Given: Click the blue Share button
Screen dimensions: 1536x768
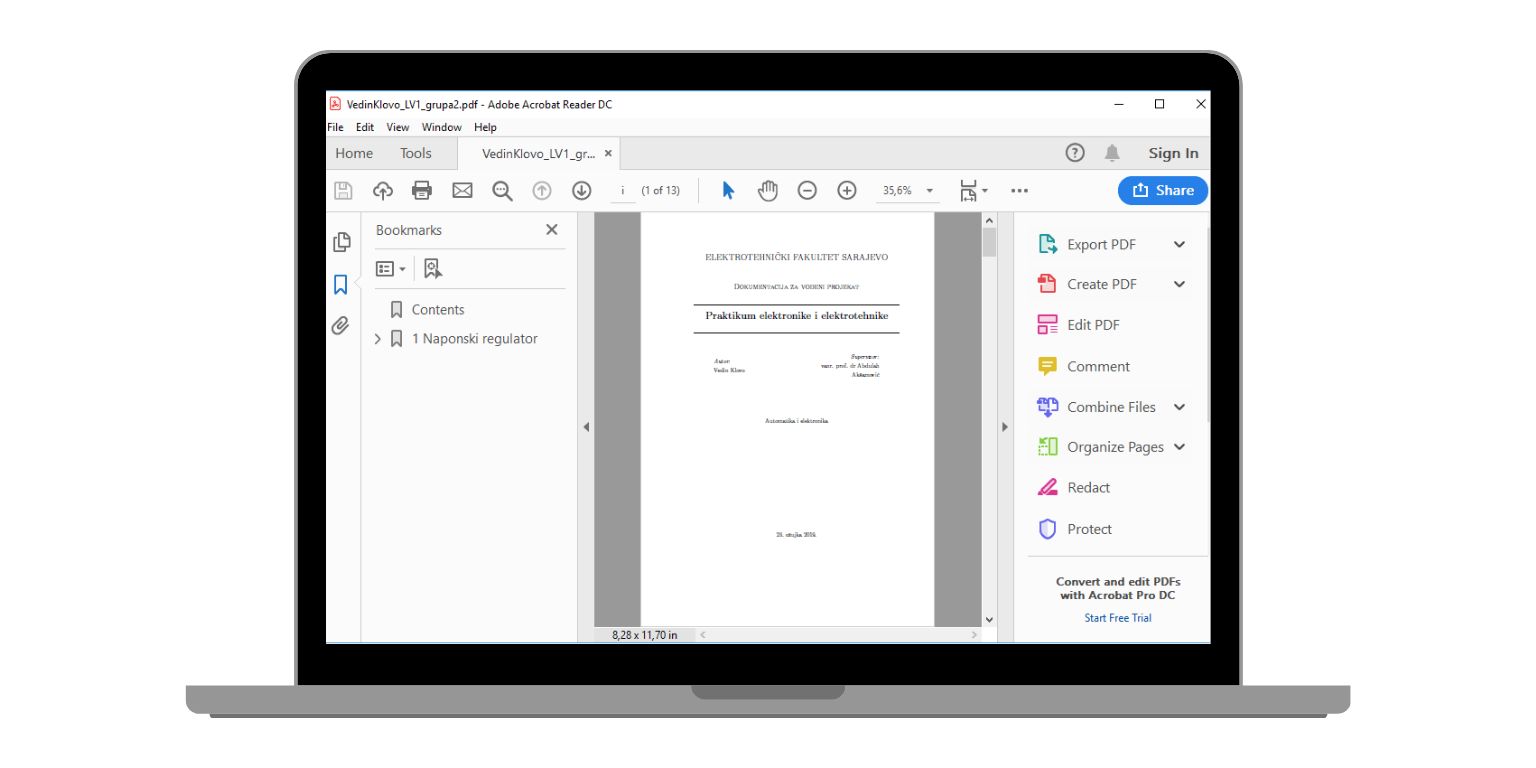Looking at the screenshot, I should [1162, 190].
